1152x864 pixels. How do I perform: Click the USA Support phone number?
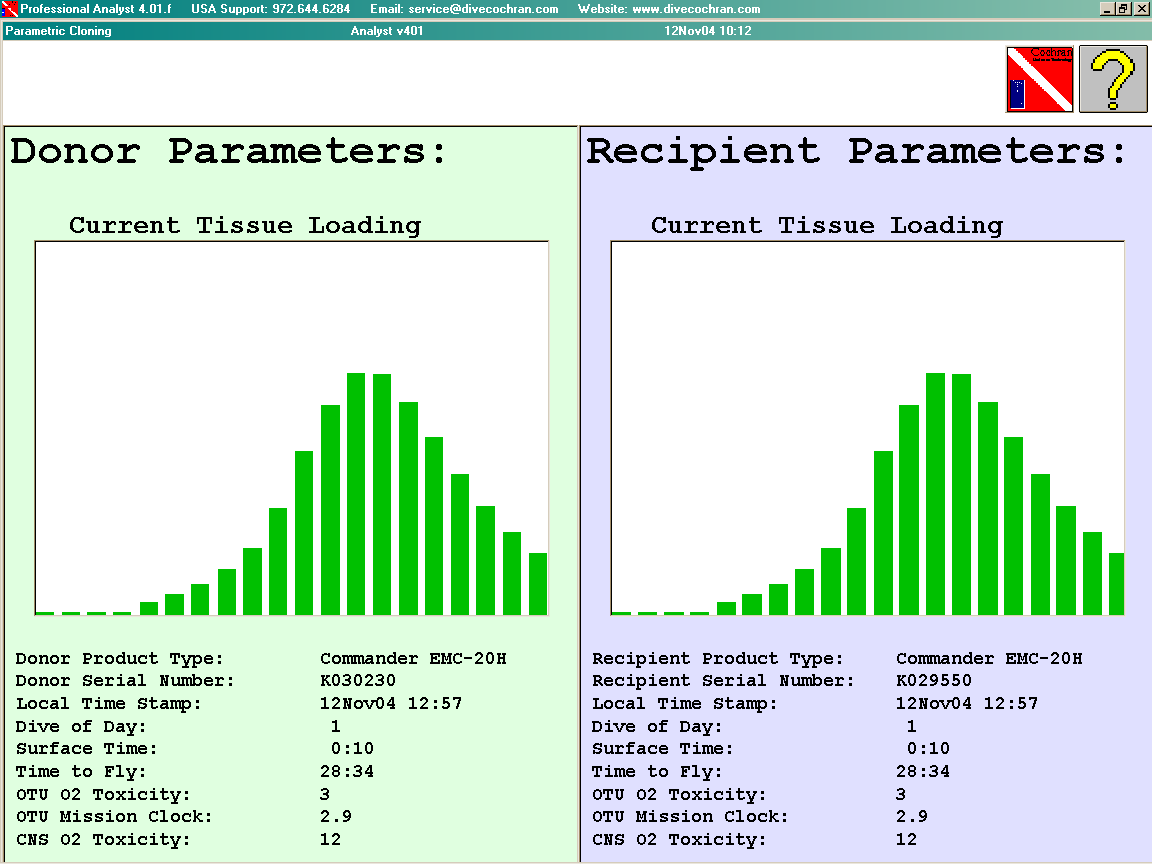click(x=311, y=9)
